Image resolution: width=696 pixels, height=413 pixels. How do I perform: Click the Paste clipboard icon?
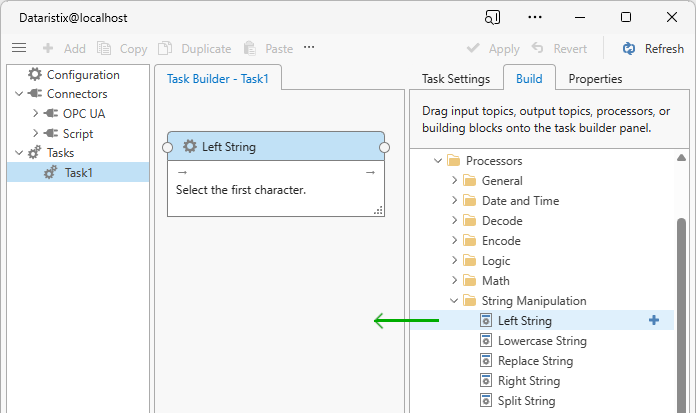point(250,48)
